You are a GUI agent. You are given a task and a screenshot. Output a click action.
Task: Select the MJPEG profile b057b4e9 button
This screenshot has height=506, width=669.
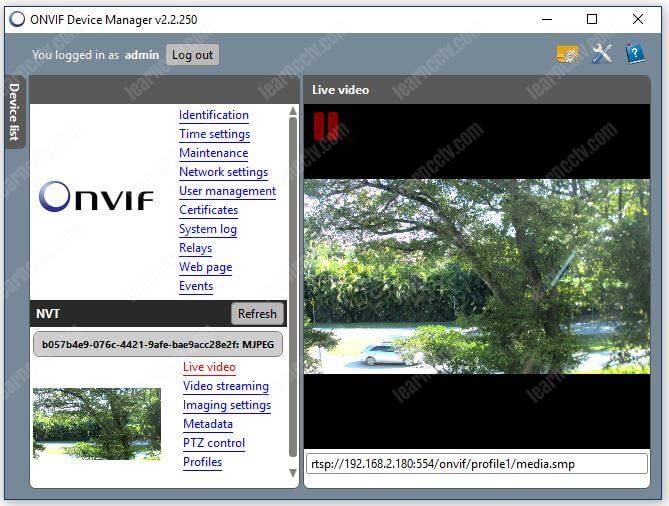click(158, 344)
